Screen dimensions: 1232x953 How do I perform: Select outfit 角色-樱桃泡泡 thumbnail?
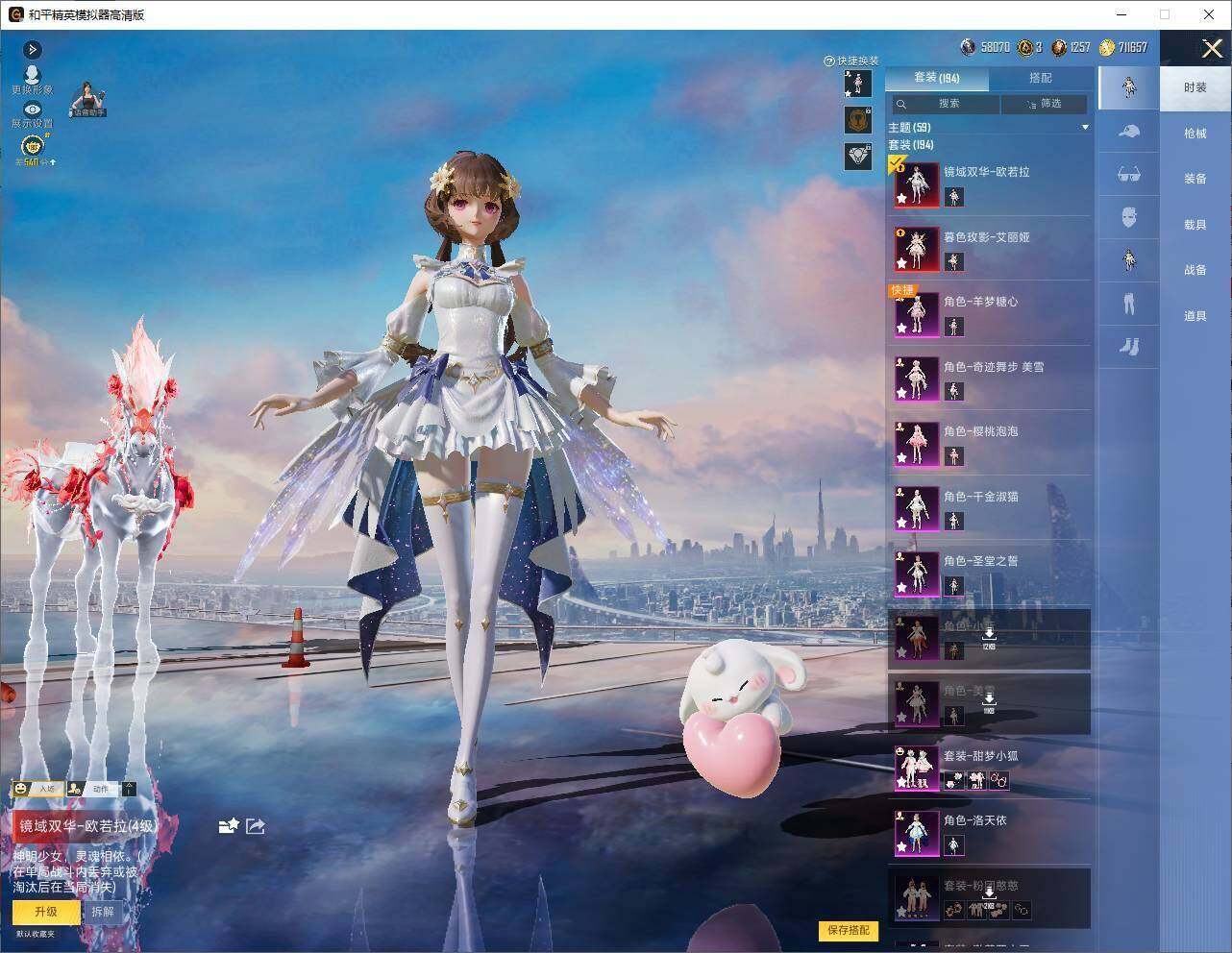coord(917,444)
